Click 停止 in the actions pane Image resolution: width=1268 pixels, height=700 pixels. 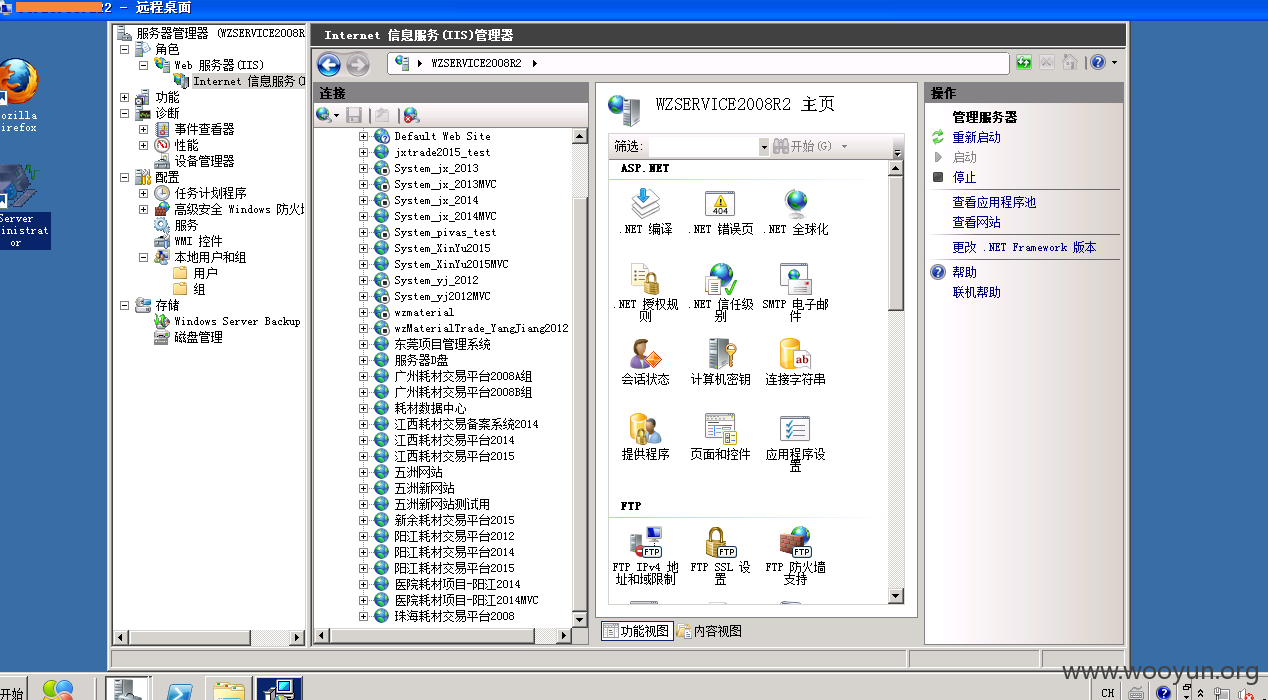point(964,177)
